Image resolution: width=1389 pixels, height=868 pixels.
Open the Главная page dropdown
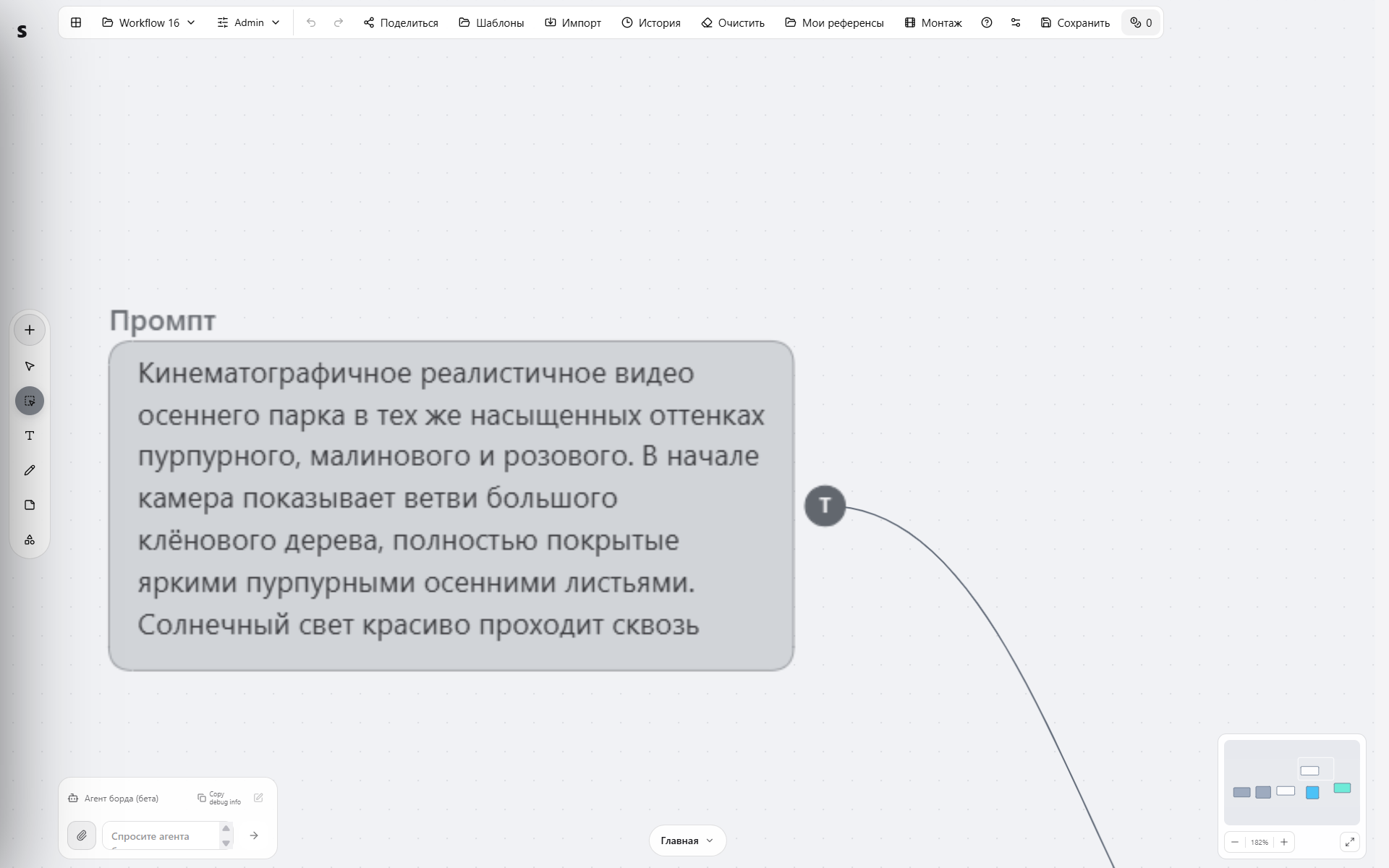click(x=687, y=841)
